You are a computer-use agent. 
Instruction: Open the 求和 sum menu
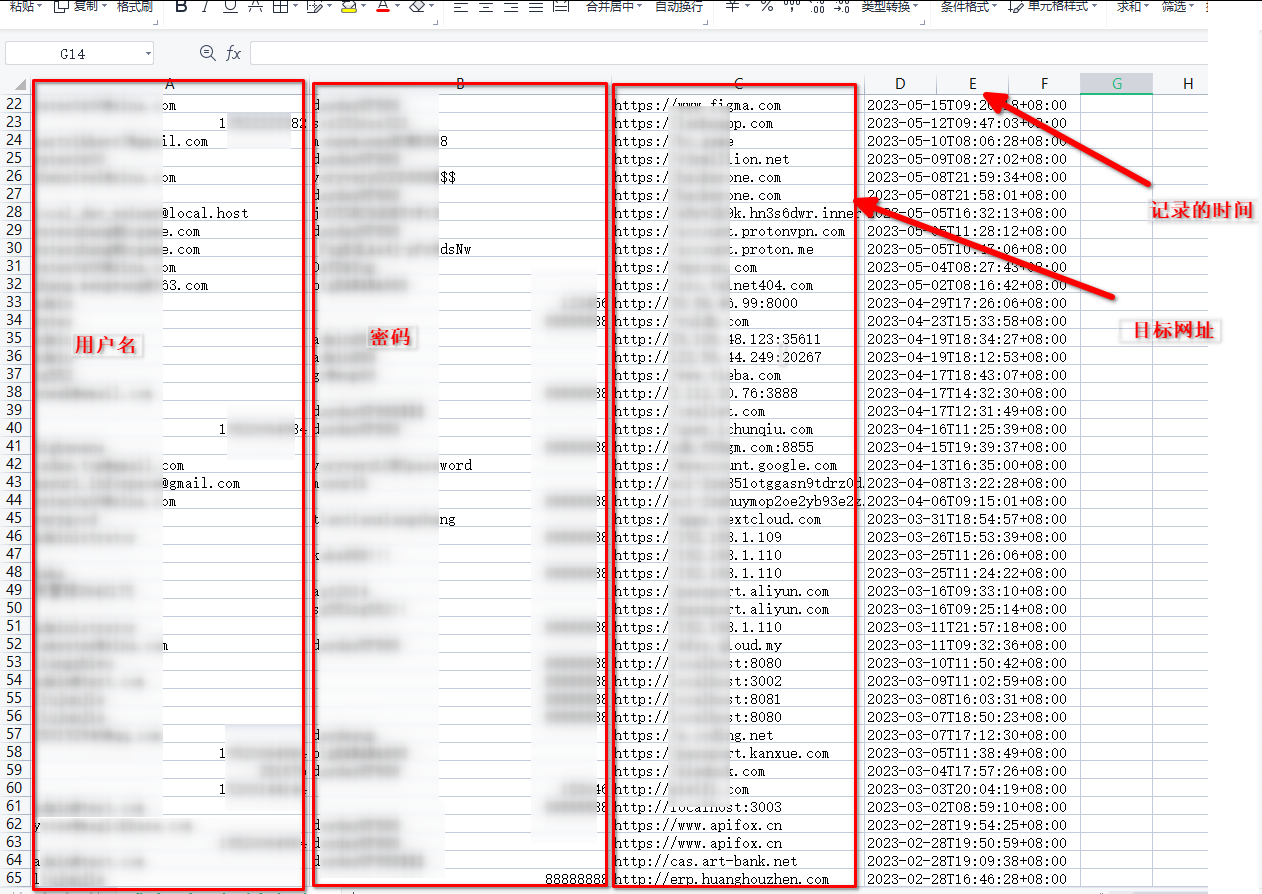click(1132, 6)
